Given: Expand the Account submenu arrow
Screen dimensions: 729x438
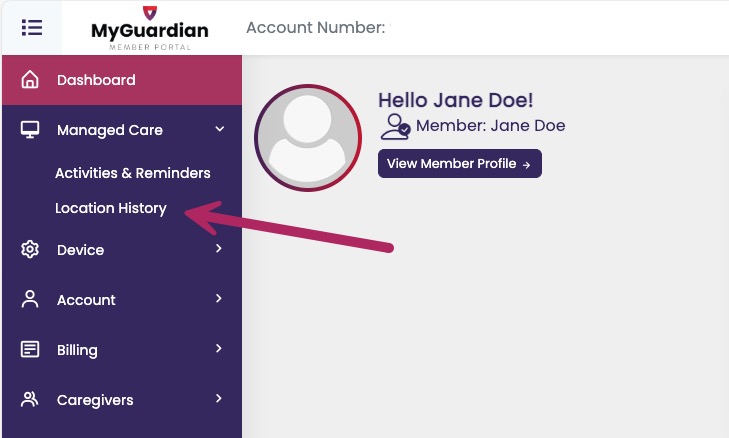Looking at the screenshot, I should [x=218, y=299].
